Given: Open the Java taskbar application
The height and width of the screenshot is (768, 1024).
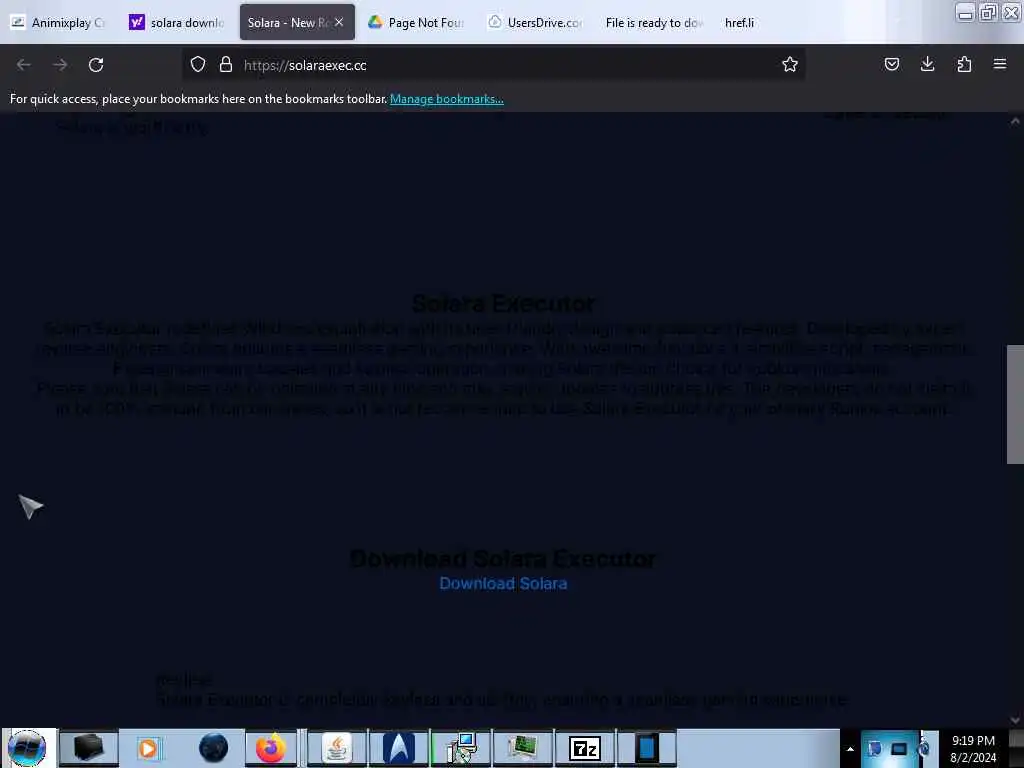Looking at the screenshot, I should (337, 748).
